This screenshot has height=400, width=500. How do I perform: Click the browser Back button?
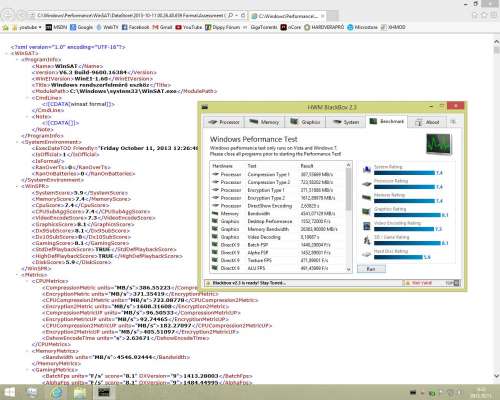(7, 15)
